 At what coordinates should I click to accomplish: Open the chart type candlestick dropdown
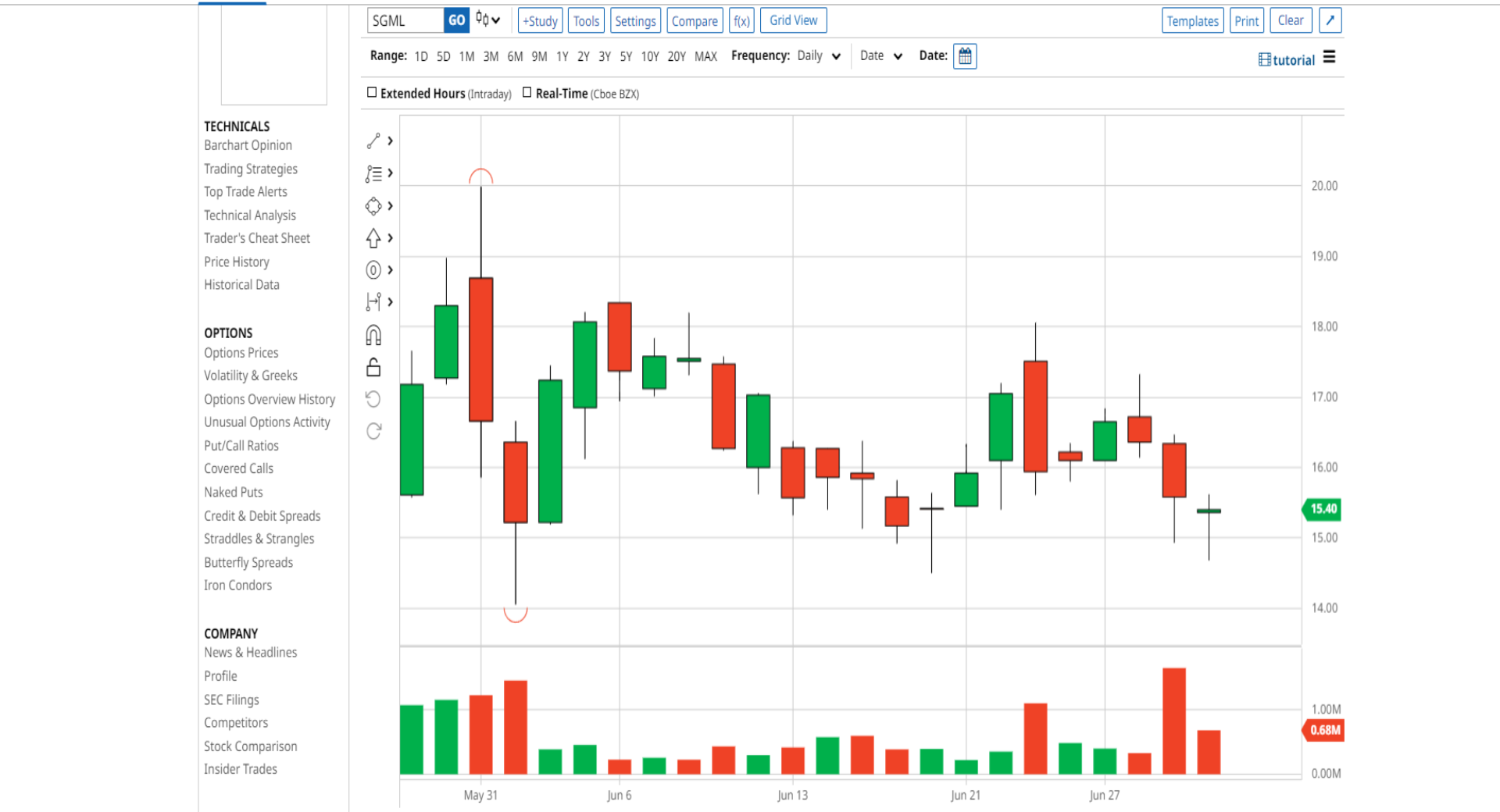pyautogui.click(x=488, y=20)
